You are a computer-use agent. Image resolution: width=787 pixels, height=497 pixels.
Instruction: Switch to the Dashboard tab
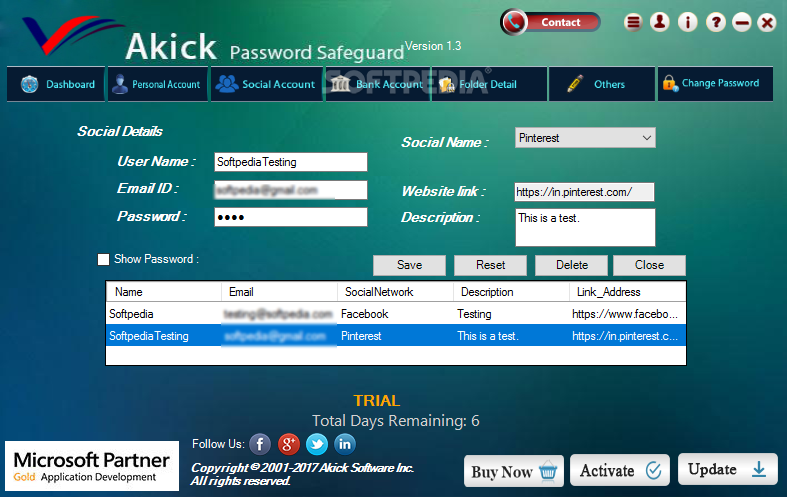pyautogui.click(x=56, y=84)
